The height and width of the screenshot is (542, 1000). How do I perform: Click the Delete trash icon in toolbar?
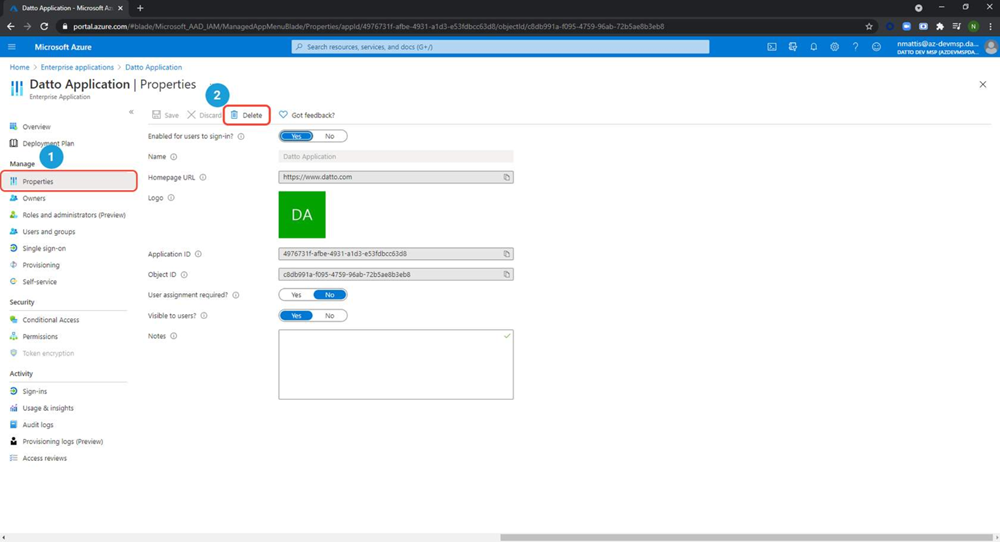coord(235,115)
